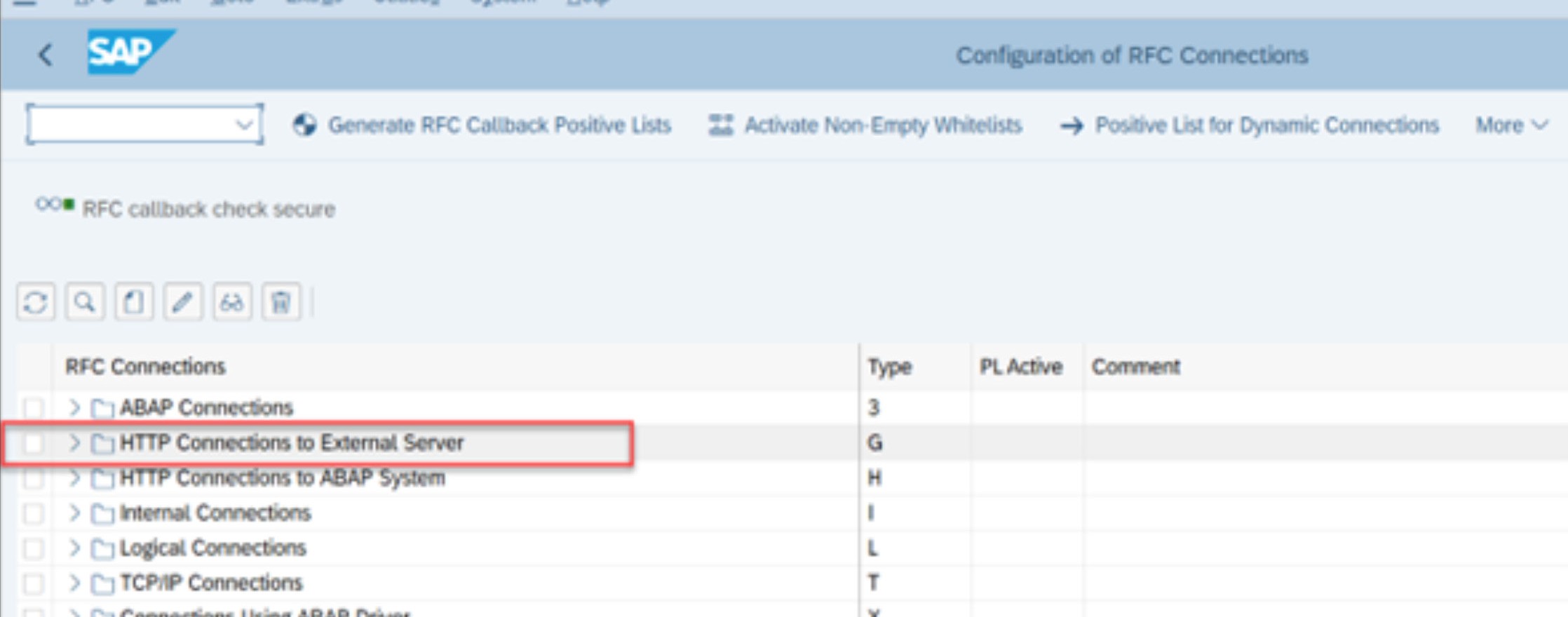Select the Internal Connections label
The height and width of the screenshot is (617, 1568).
pyautogui.click(x=215, y=513)
